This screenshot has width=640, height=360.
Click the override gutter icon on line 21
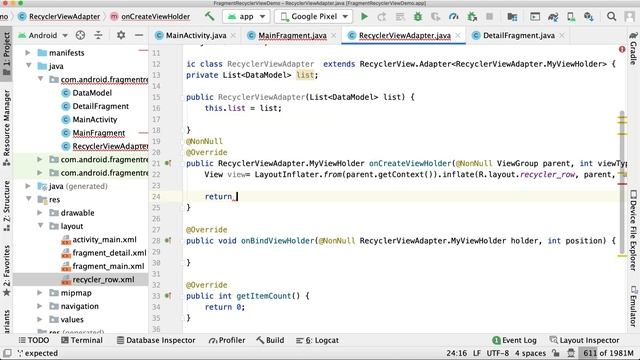(168, 163)
